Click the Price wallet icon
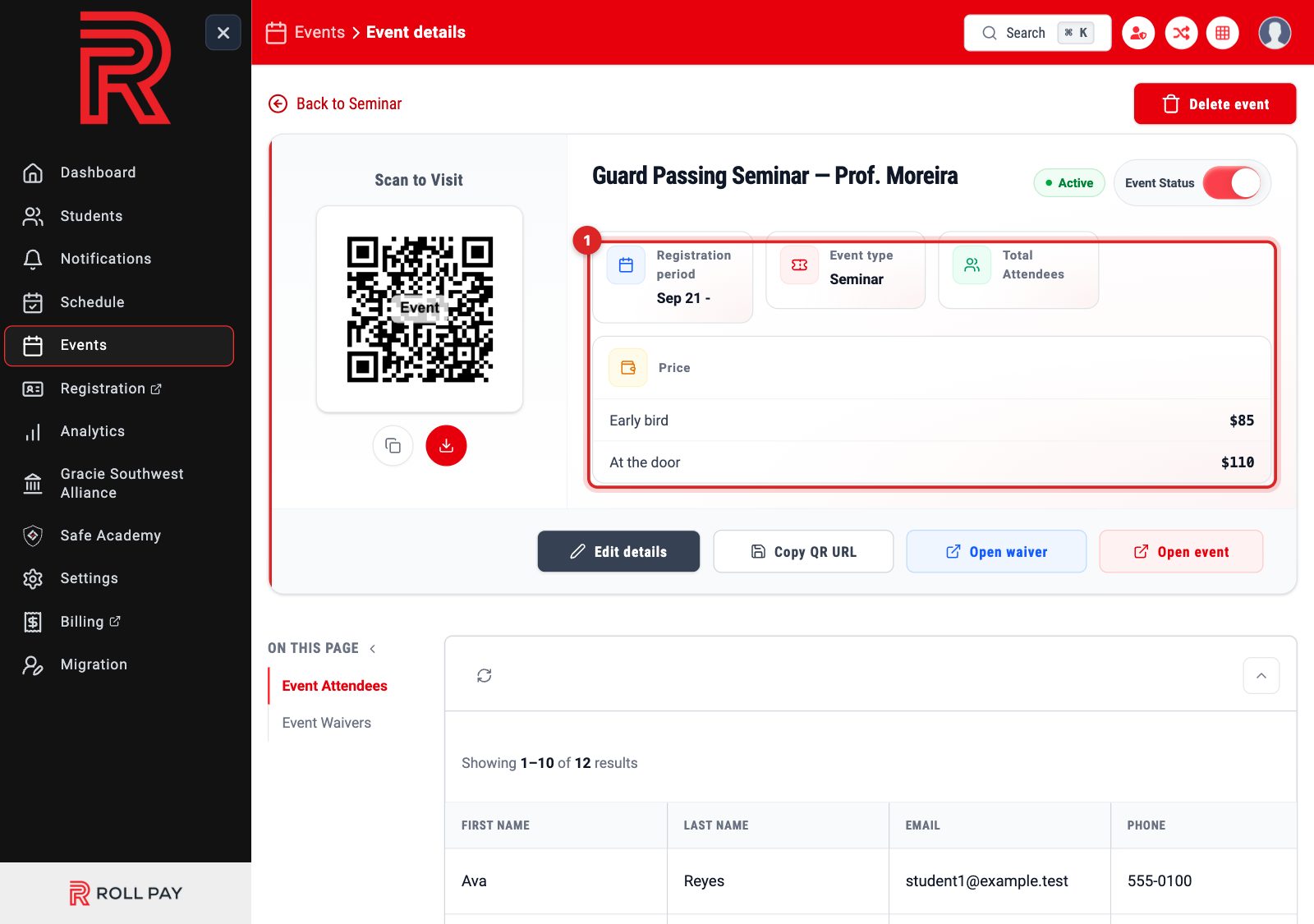Image resolution: width=1314 pixels, height=924 pixels. [628, 368]
